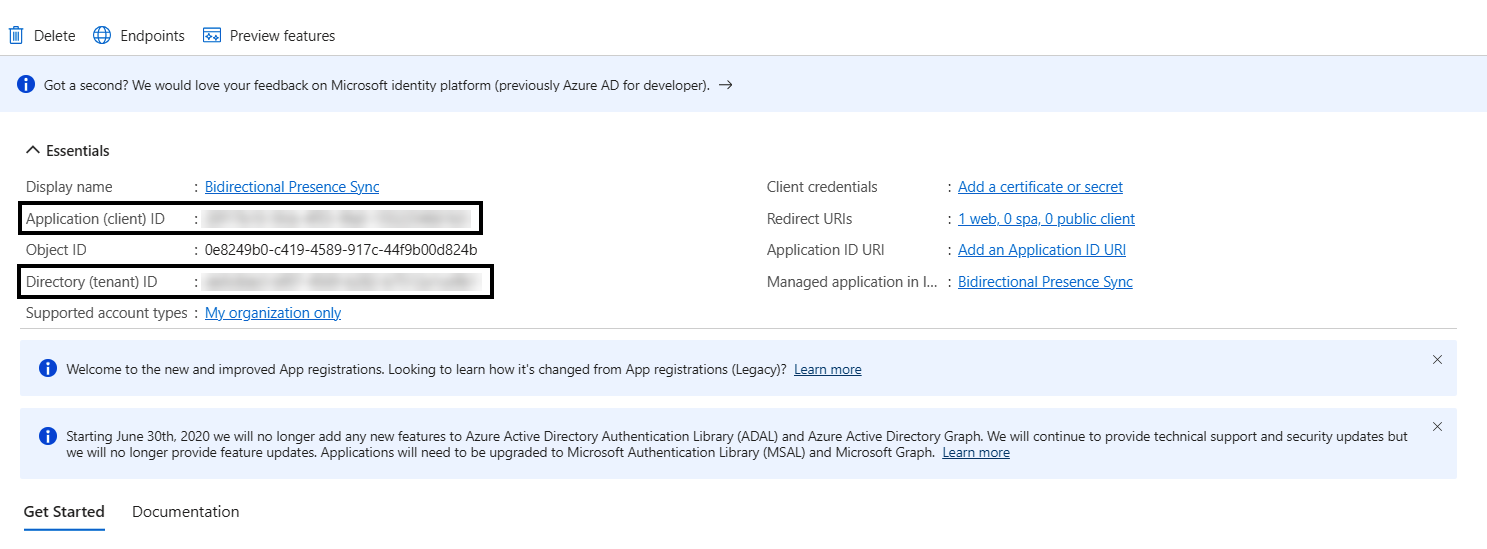Click the info icon in feedback banner
This screenshot has width=1487, height=549.
(x=27, y=85)
